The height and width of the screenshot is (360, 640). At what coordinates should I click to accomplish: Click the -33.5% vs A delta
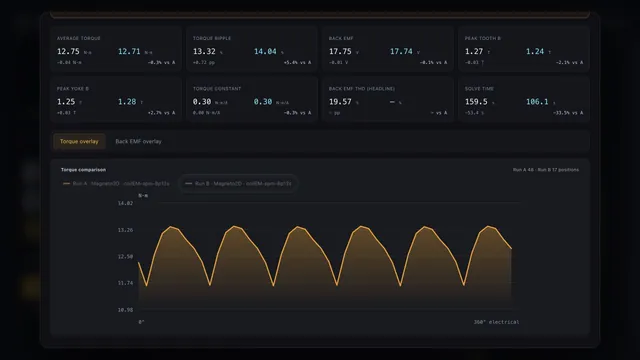tap(568, 113)
